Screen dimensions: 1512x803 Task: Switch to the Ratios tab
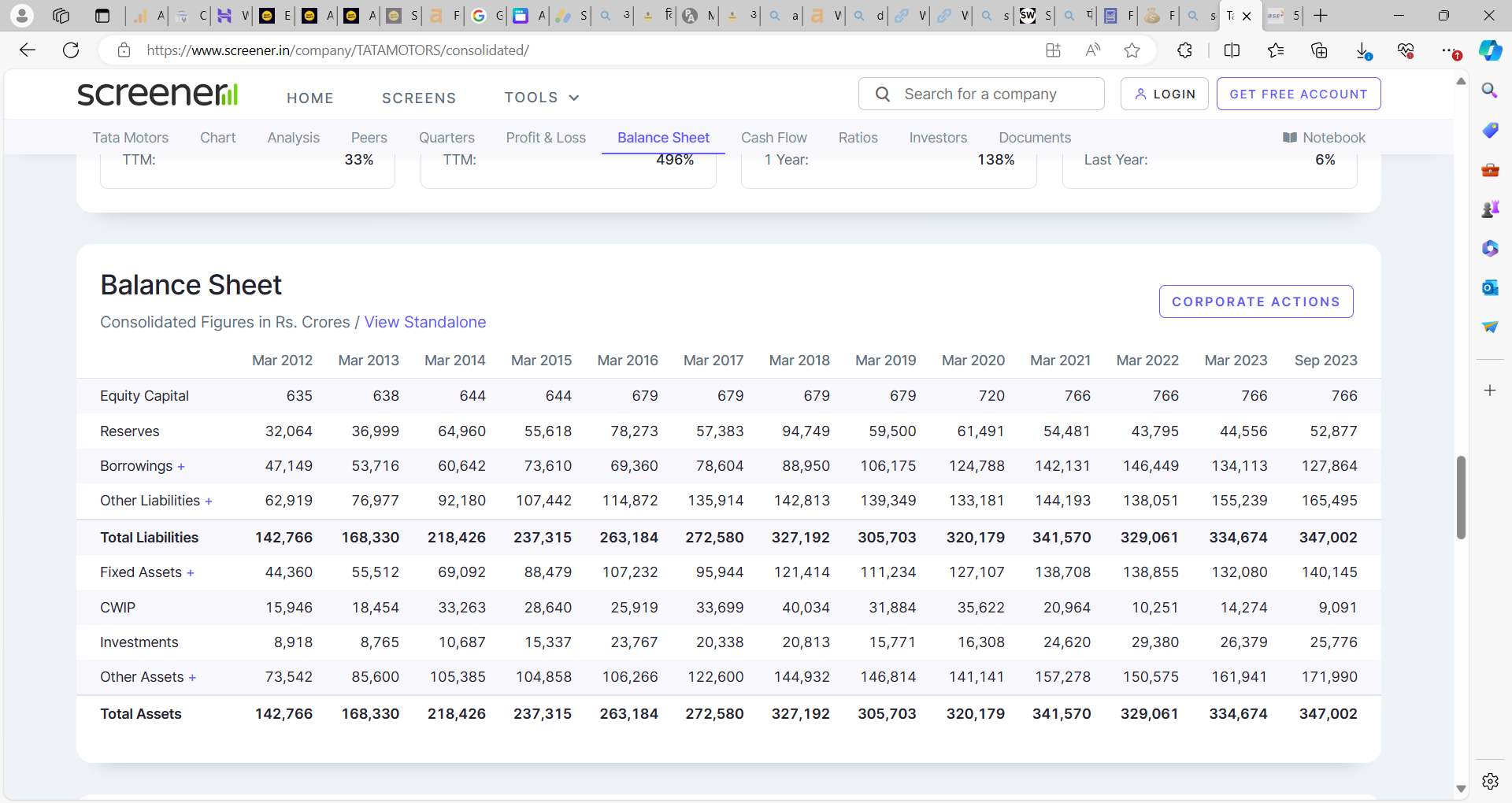(x=858, y=138)
